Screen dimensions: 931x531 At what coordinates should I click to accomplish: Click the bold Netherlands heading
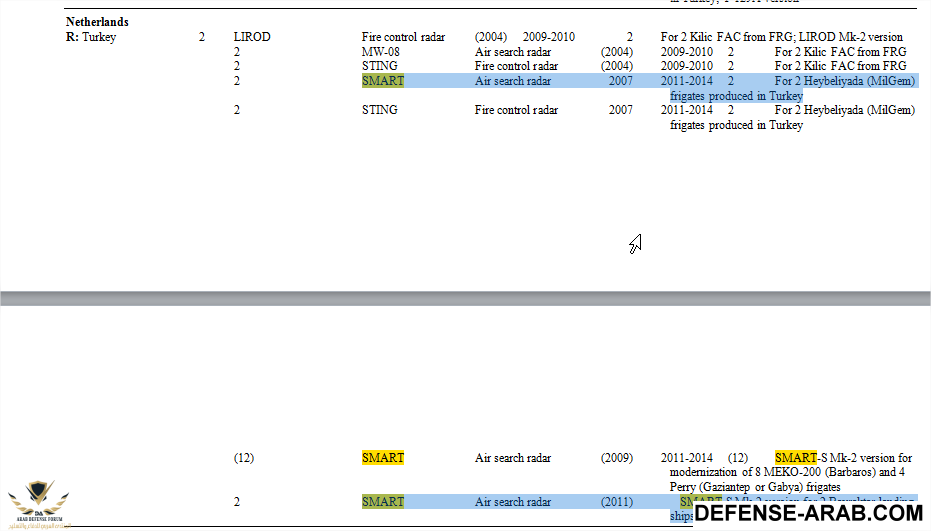pos(97,22)
